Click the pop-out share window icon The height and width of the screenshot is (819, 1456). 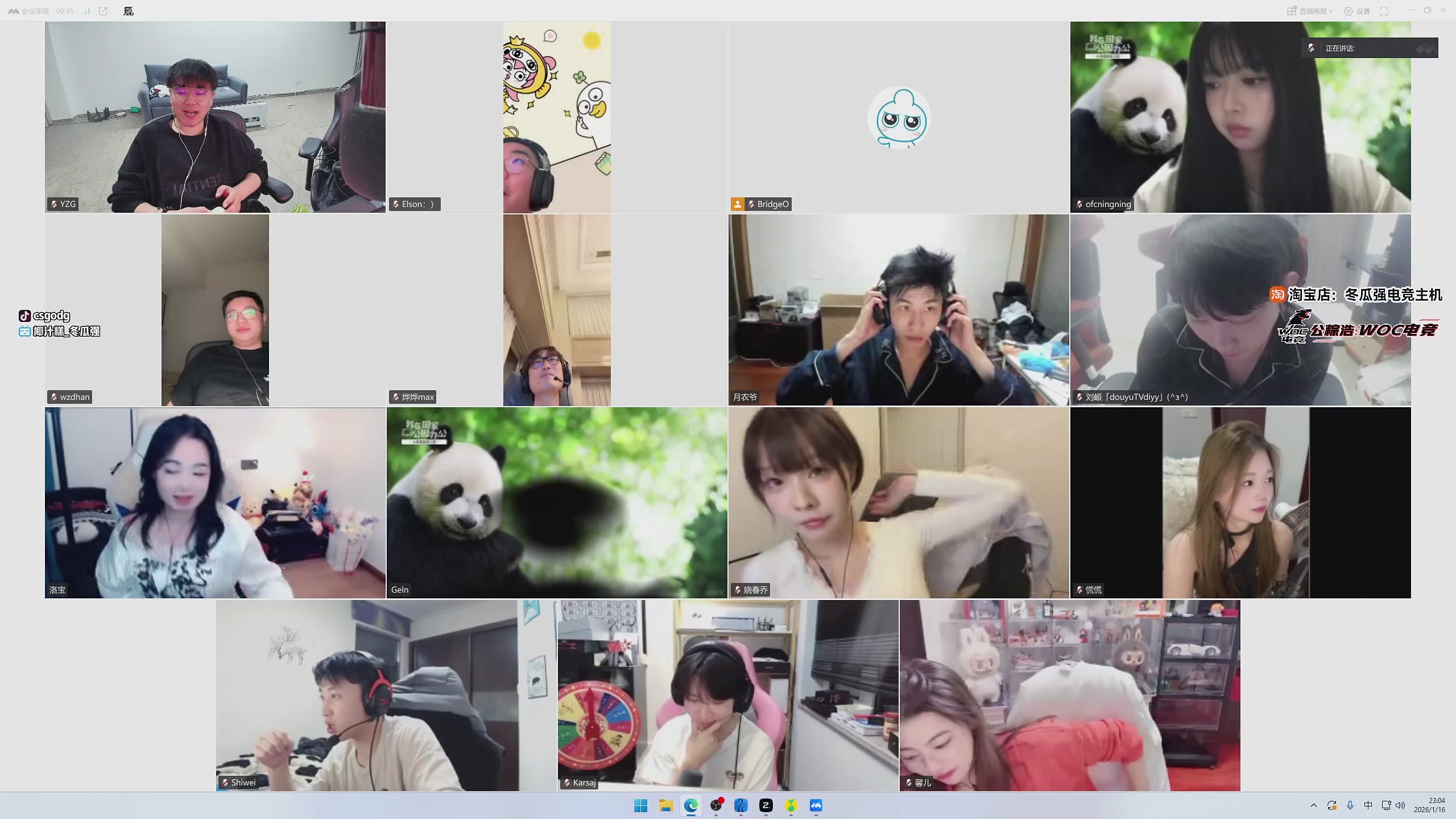[103, 11]
